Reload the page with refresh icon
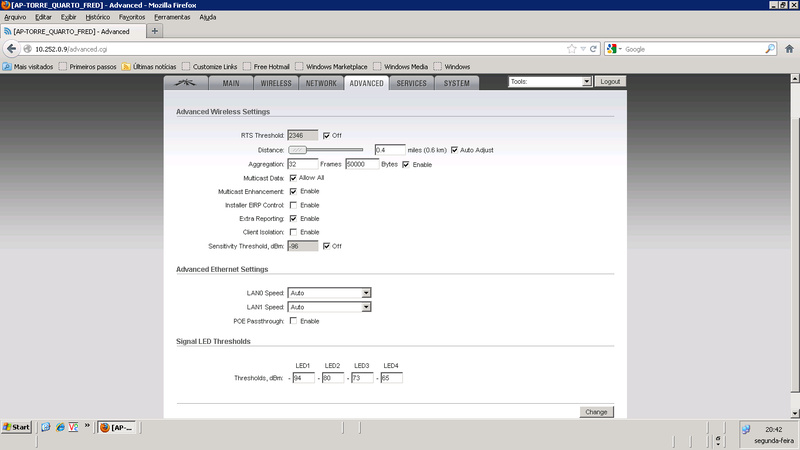The image size is (800, 450). point(593,49)
